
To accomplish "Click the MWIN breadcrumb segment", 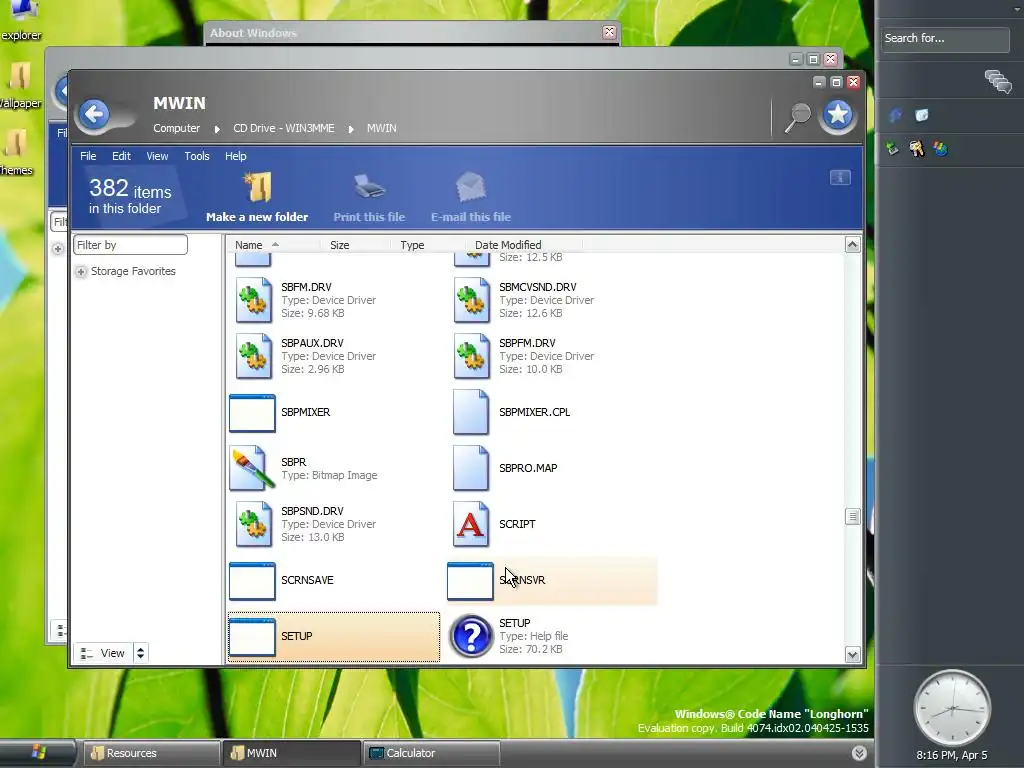I will pos(381,129).
